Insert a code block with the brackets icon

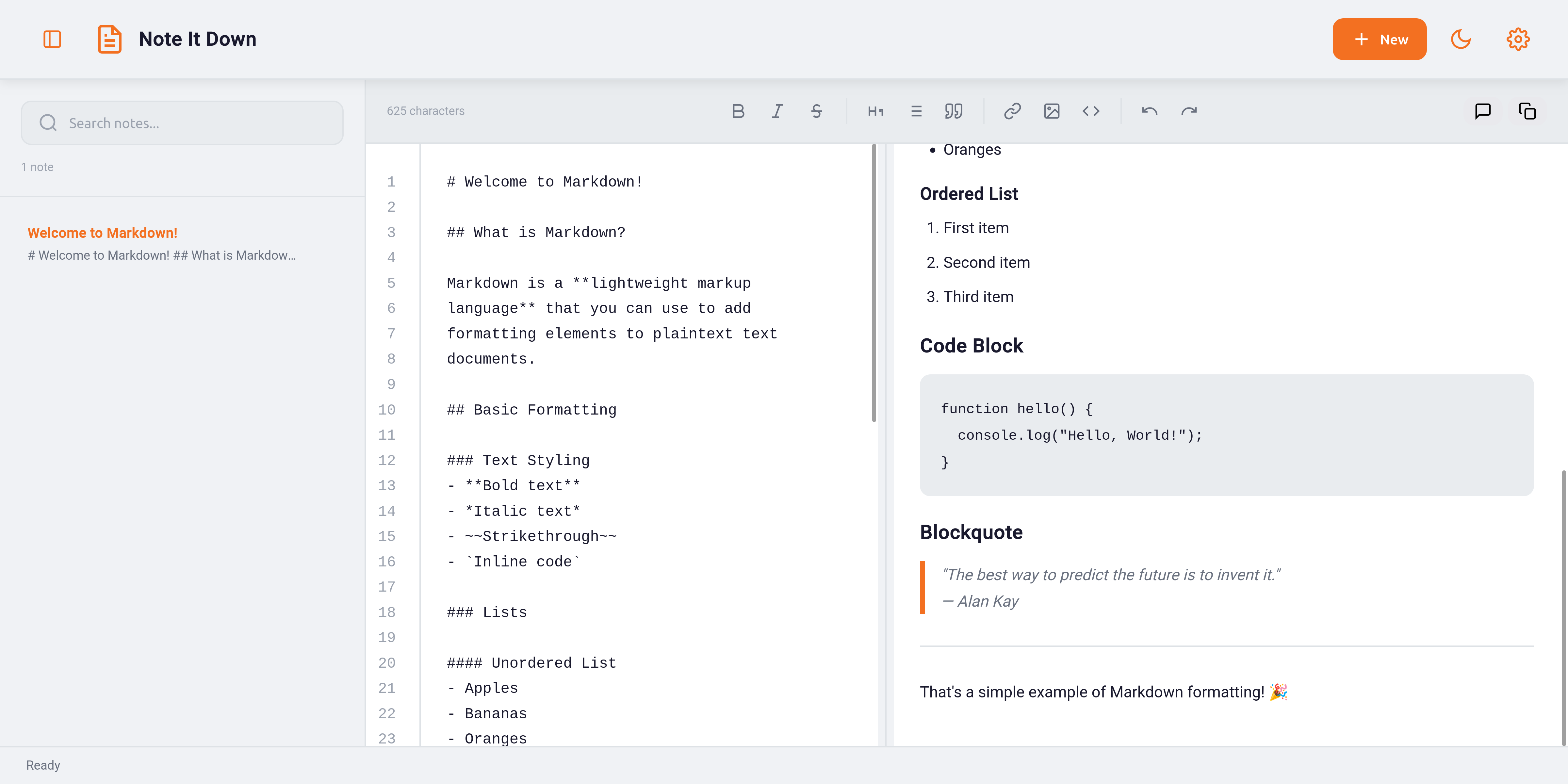click(1091, 111)
